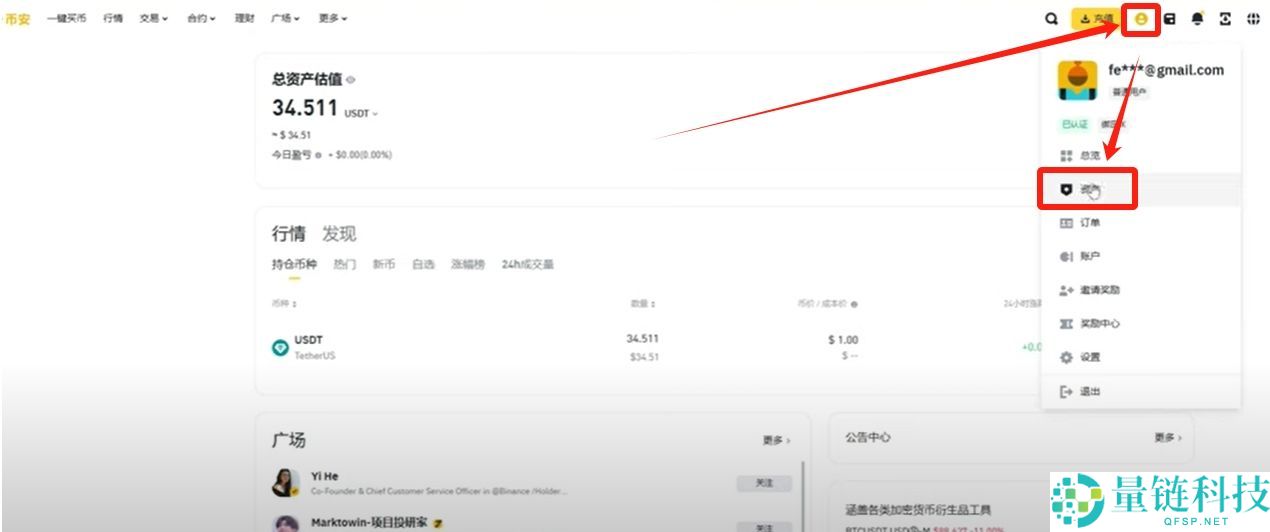
Task: Switch to the 发现 tab
Action: coord(339,234)
